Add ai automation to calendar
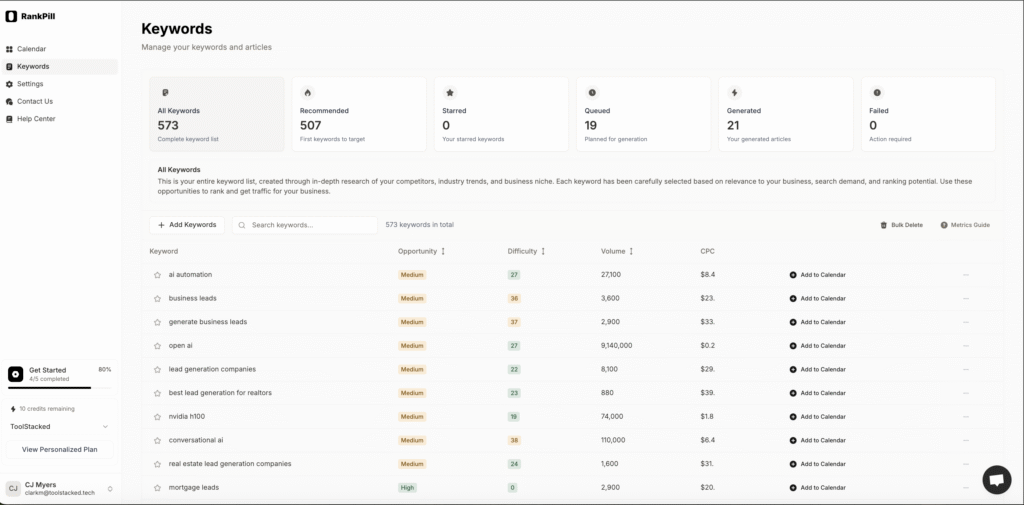Image resolution: width=1024 pixels, height=505 pixels. [818, 275]
